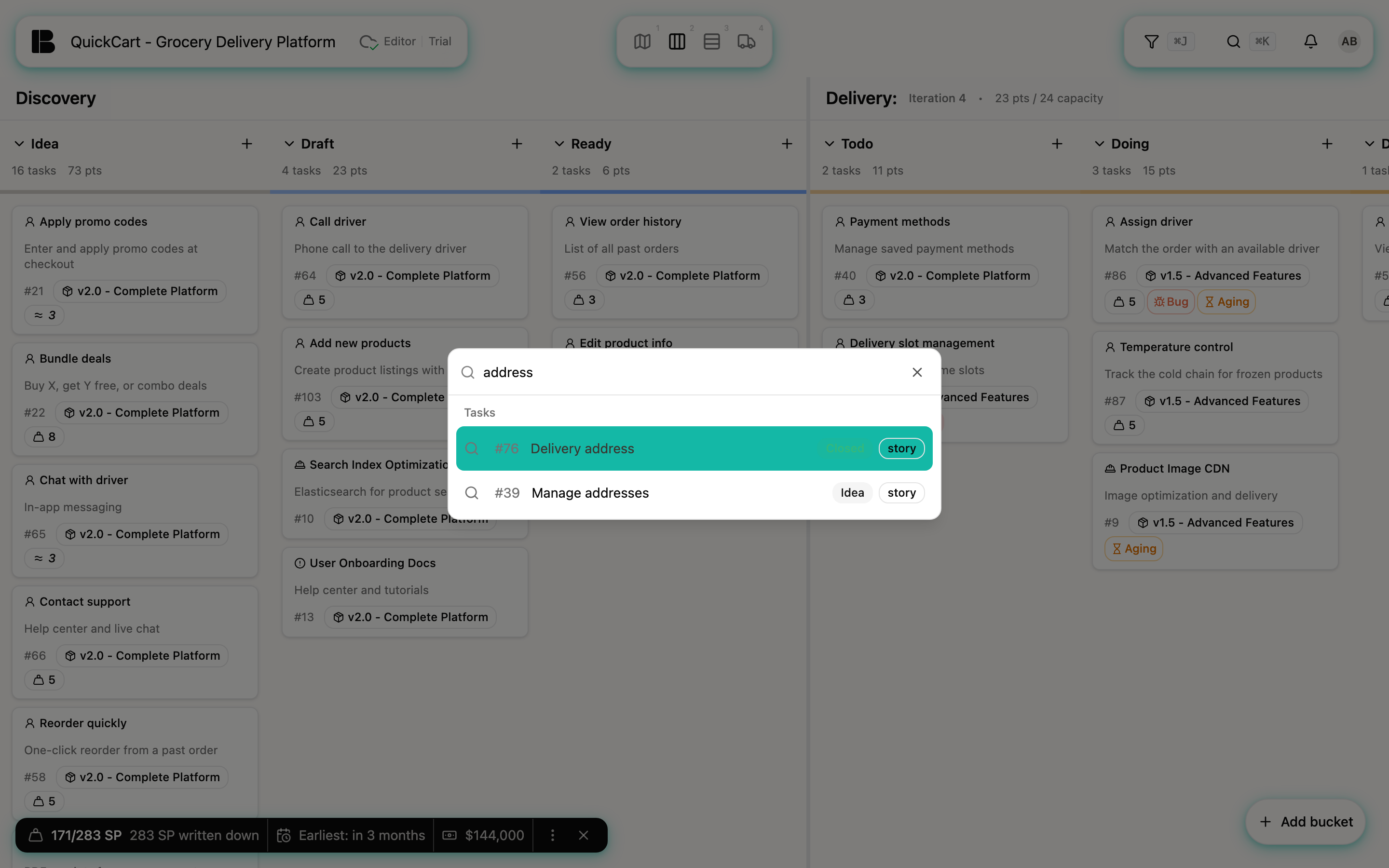Viewport: 1389px width, 868px height.
Task: Add a task to Todo column
Action: (x=1057, y=144)
